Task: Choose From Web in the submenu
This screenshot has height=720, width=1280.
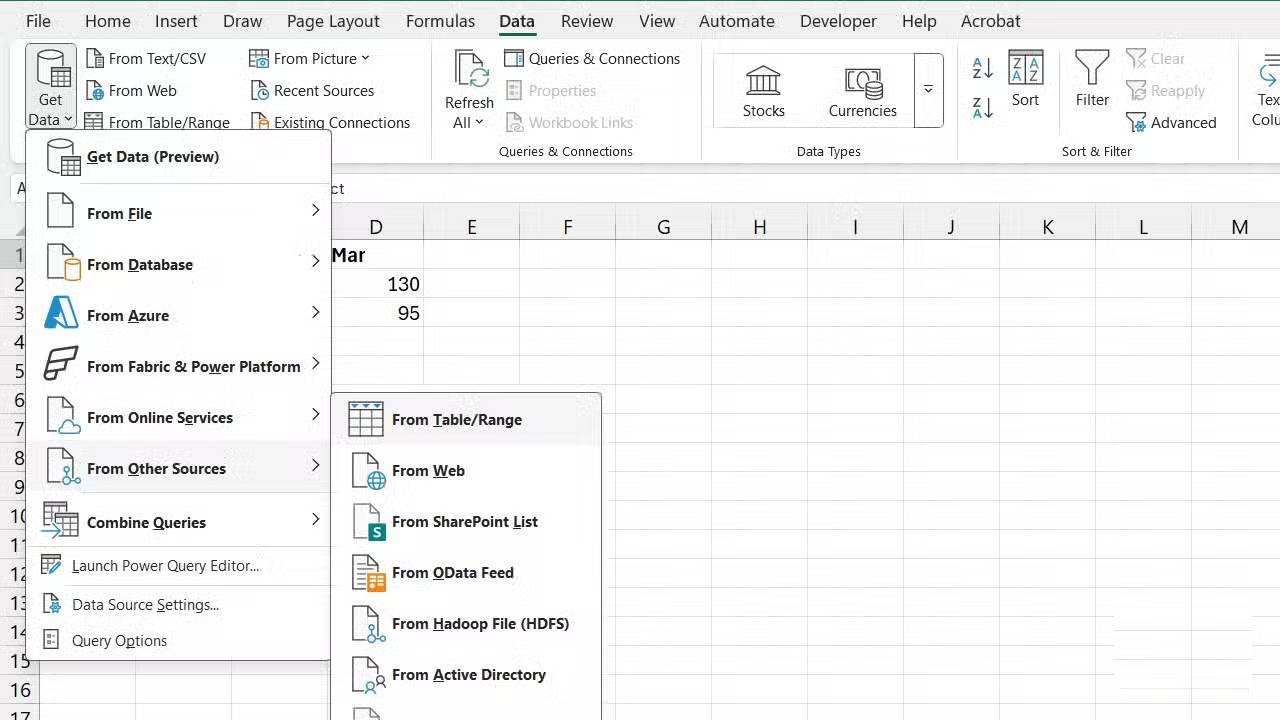Action: (466, 471)
